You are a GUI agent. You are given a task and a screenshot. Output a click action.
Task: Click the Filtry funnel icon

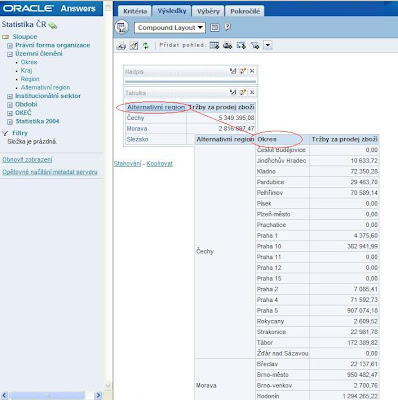(x=5, y=133)
